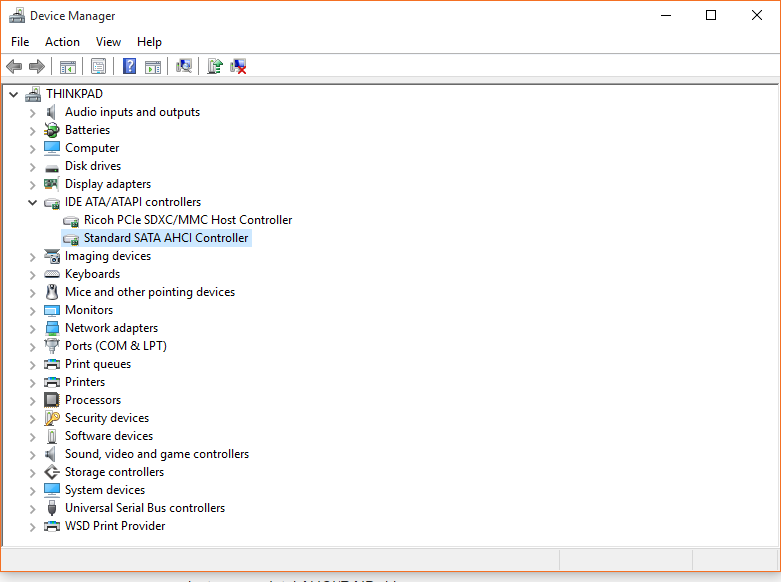
Task: Click the blue Help question mark icon
Action: point(130,66)
